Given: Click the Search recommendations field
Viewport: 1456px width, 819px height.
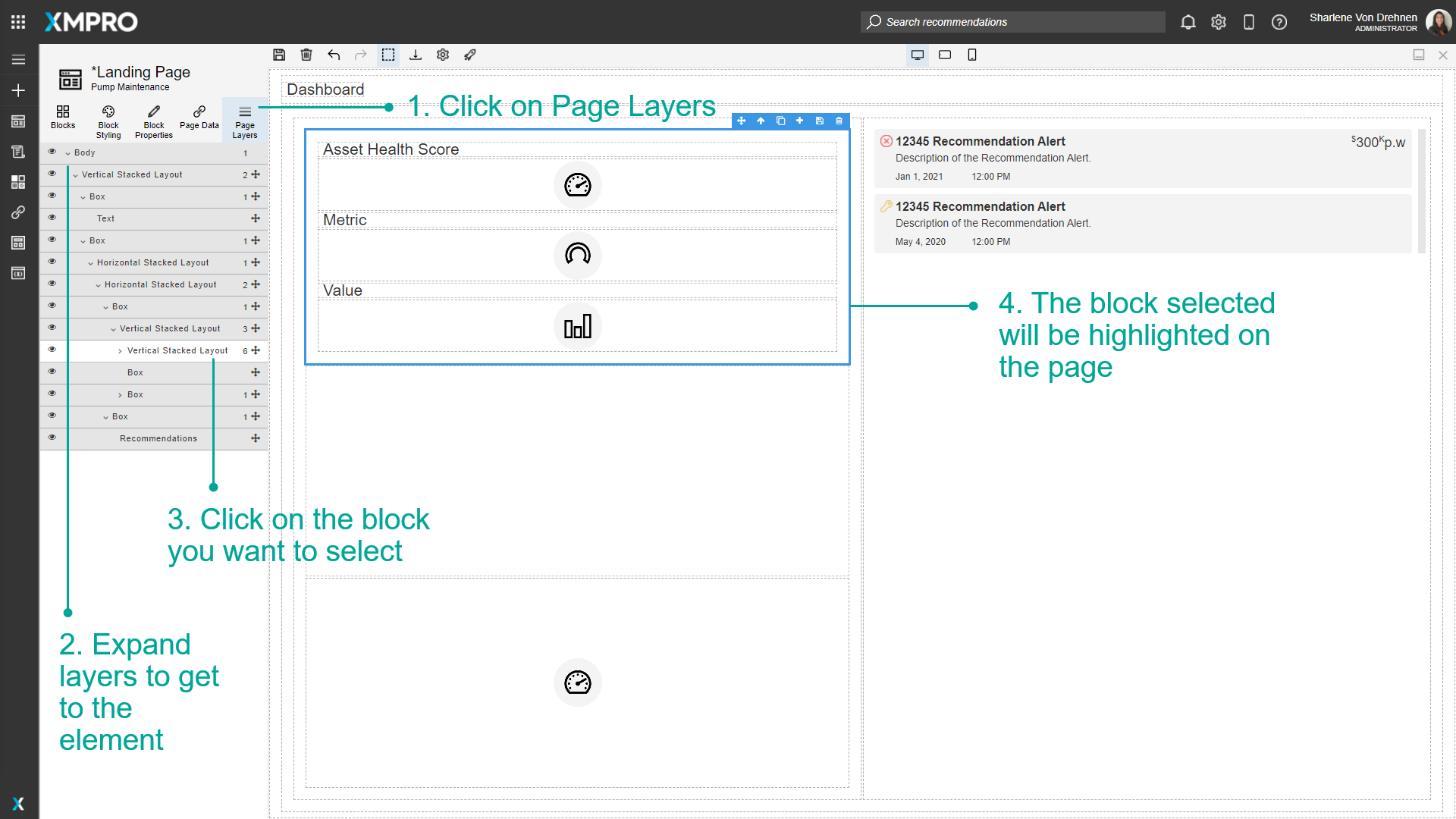Looking at the screenshot, I should (x=1012, y=22).
